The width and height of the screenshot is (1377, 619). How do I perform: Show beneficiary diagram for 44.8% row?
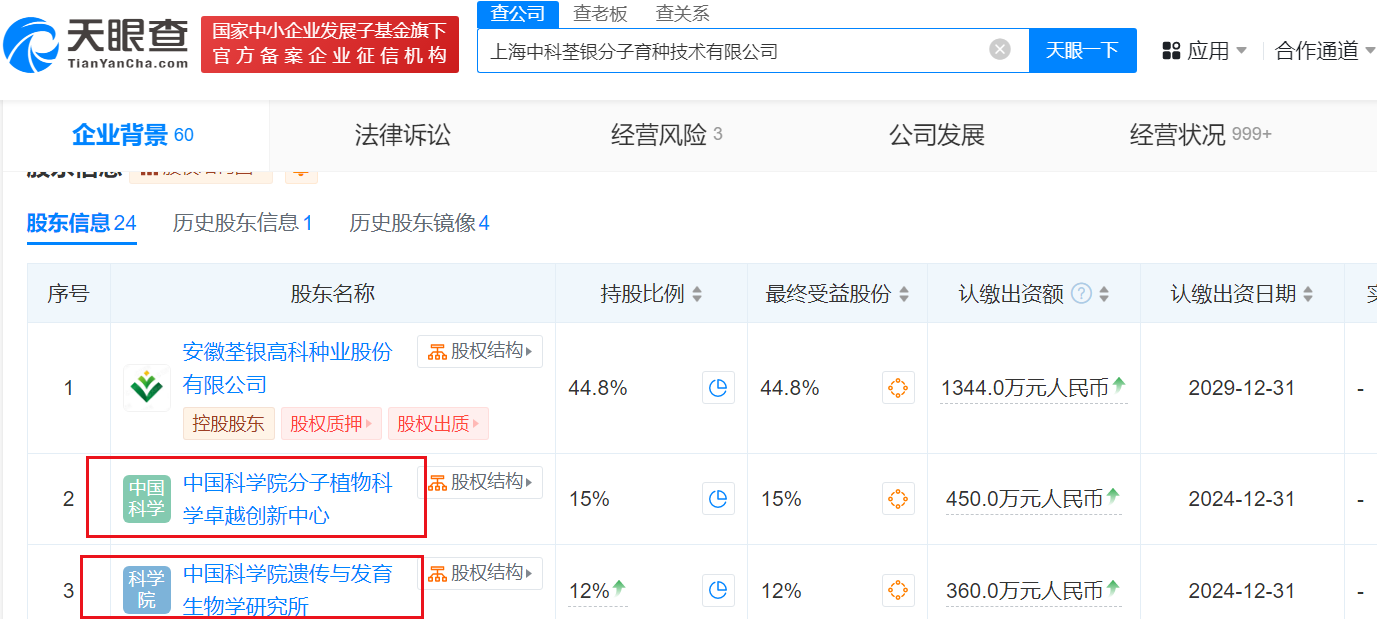tap(898, 388)
